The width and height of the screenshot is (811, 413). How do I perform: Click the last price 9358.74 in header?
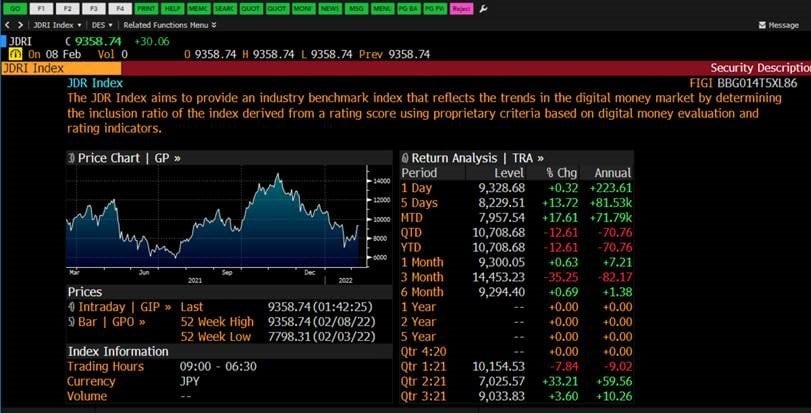click(x=98, y=41)
